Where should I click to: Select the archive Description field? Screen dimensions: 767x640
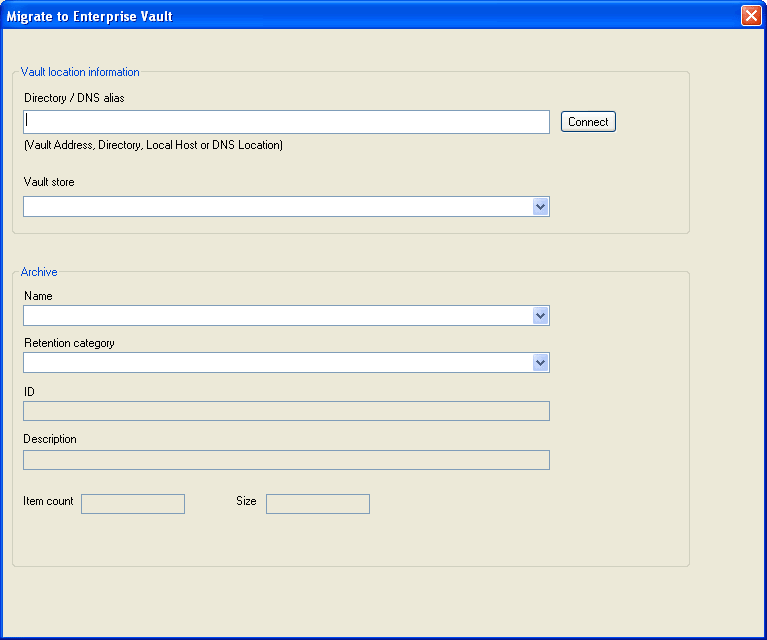tap(286, 460)
